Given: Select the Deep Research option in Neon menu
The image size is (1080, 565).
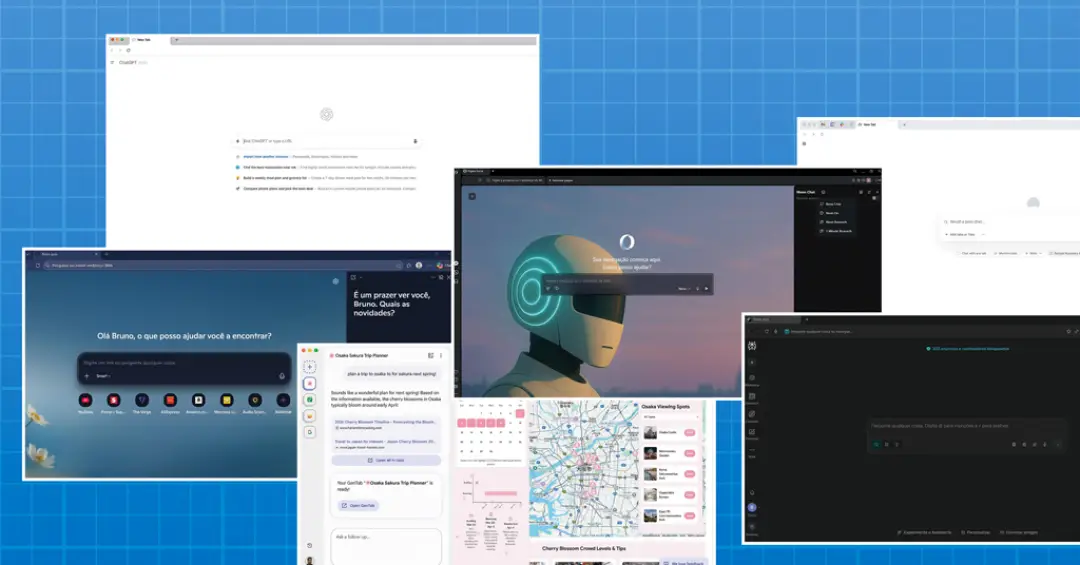Looking at the screenshot, I should pos(832,221).
